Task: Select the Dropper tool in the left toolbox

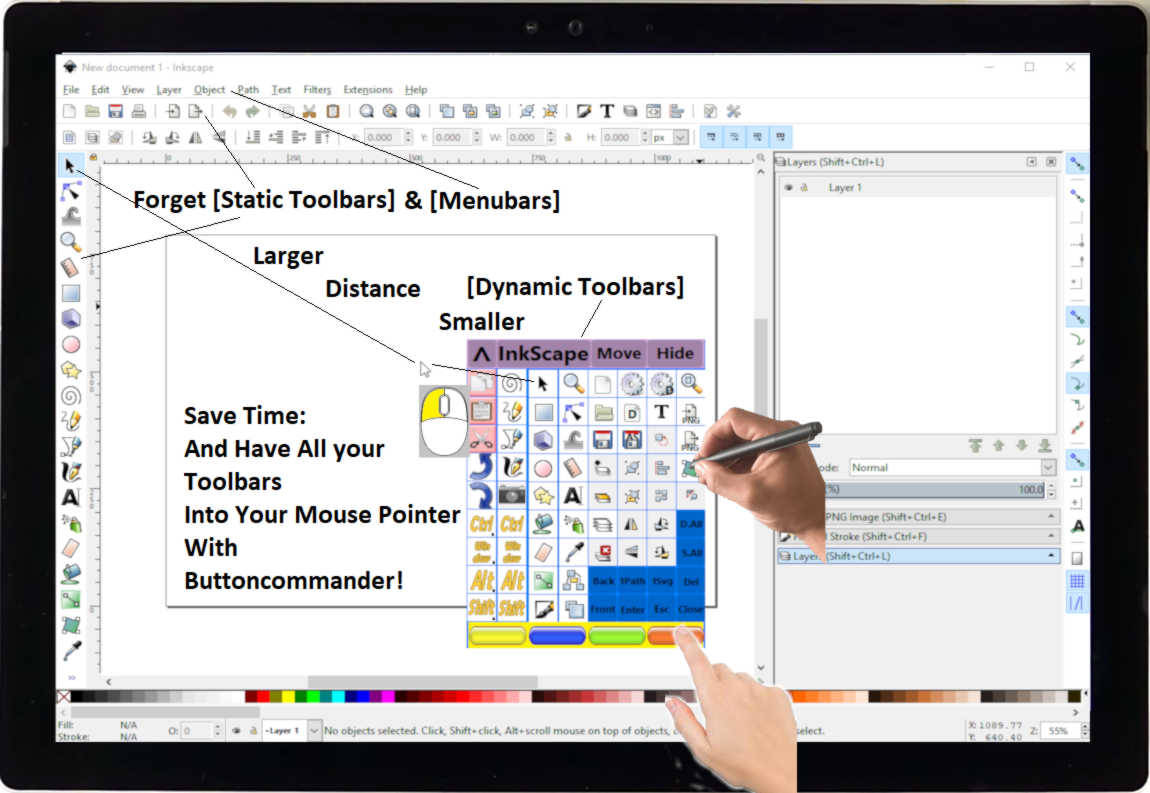Action: (70, 650)
